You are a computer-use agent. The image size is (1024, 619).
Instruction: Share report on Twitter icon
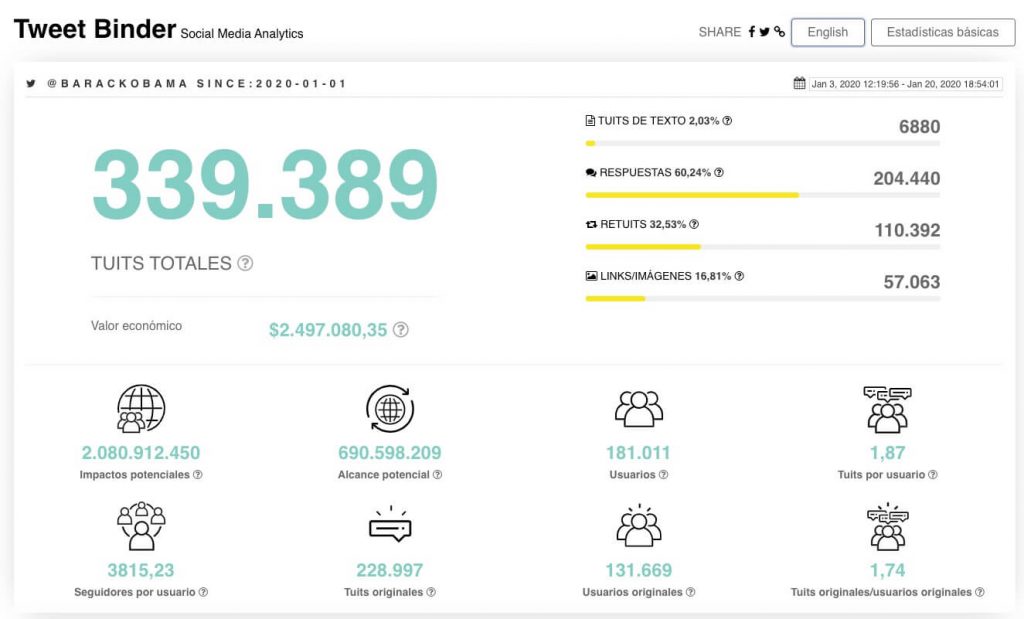(765, 31)
